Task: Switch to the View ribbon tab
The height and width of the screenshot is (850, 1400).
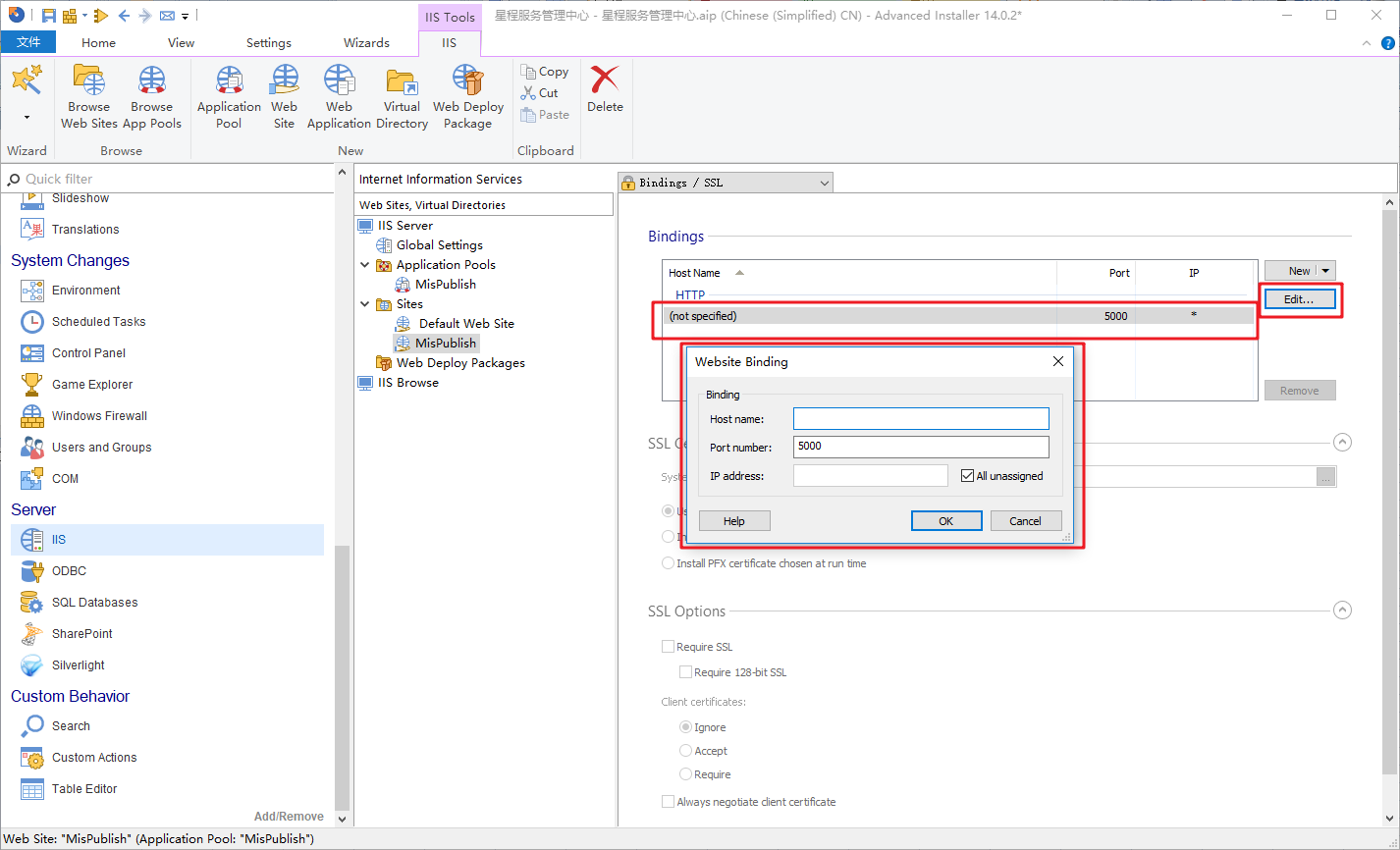Action: pos(182,42)
